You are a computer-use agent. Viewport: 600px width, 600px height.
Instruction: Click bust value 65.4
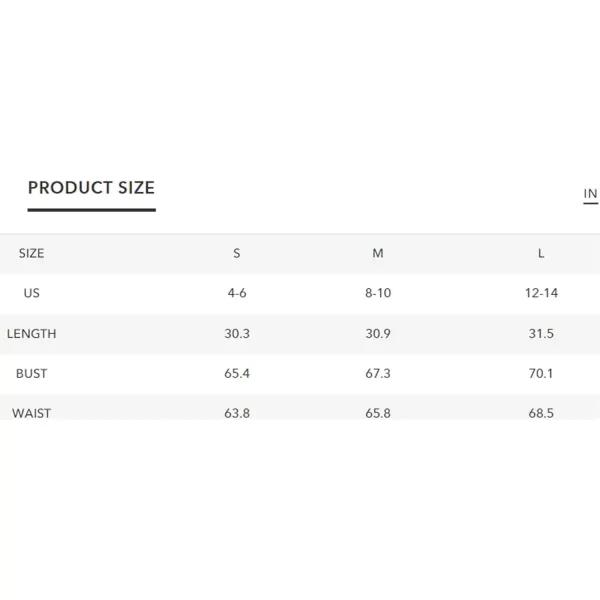[x=237, y=373]
